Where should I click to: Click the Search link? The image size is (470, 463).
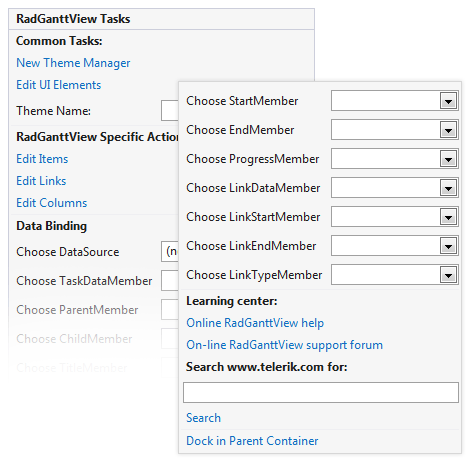click(203, 418)
